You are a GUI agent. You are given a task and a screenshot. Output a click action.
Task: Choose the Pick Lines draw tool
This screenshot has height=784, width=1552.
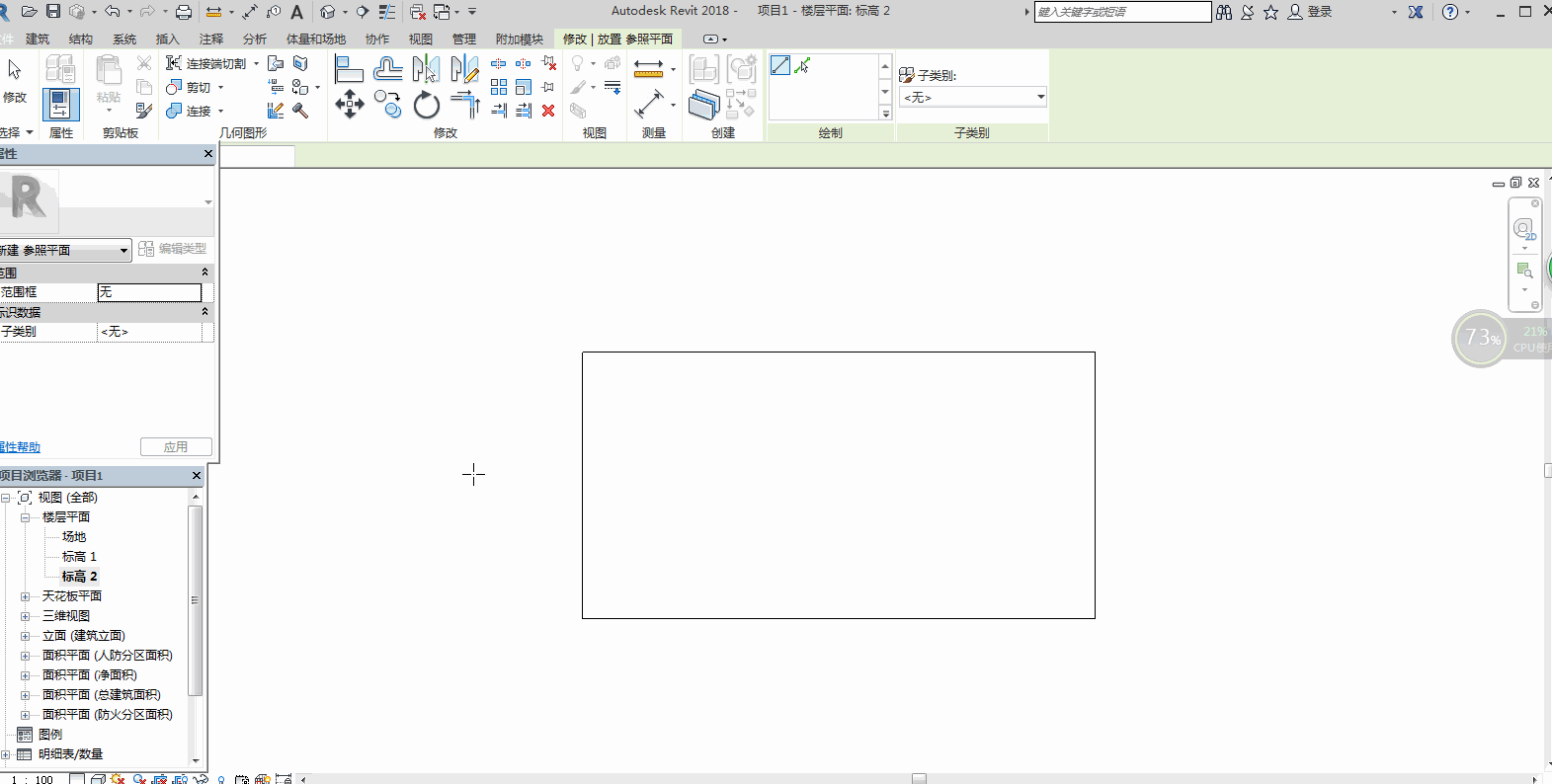pyautogui.click(x=803, y=66)
